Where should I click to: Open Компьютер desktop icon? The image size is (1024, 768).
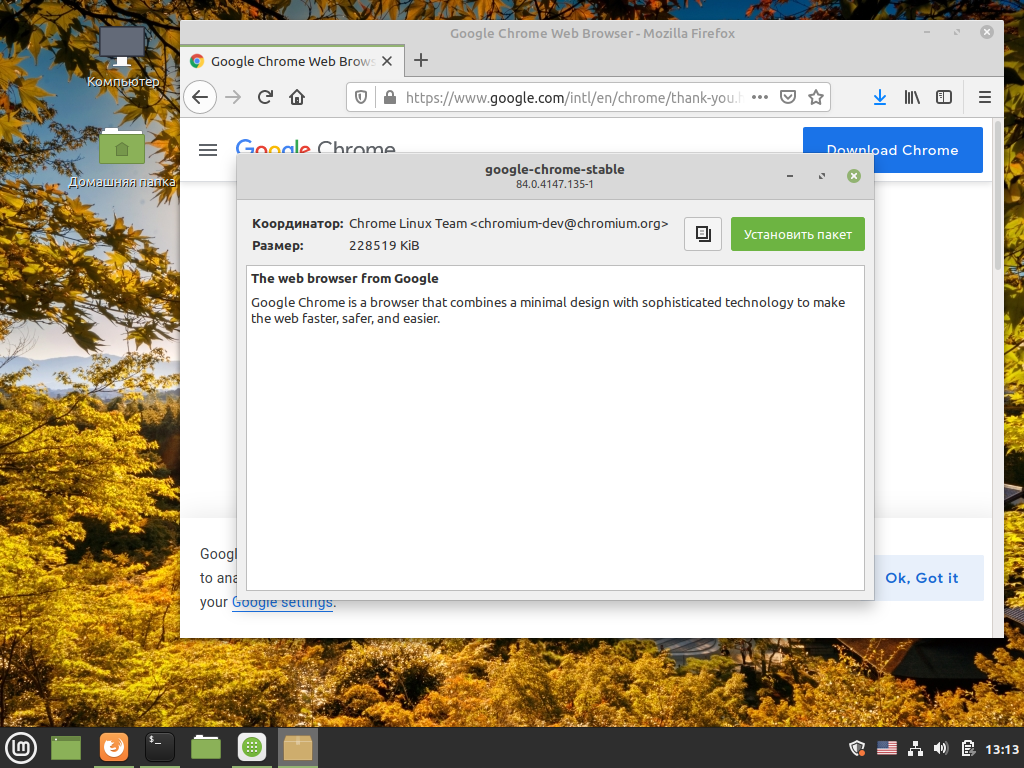pos(122,57)
